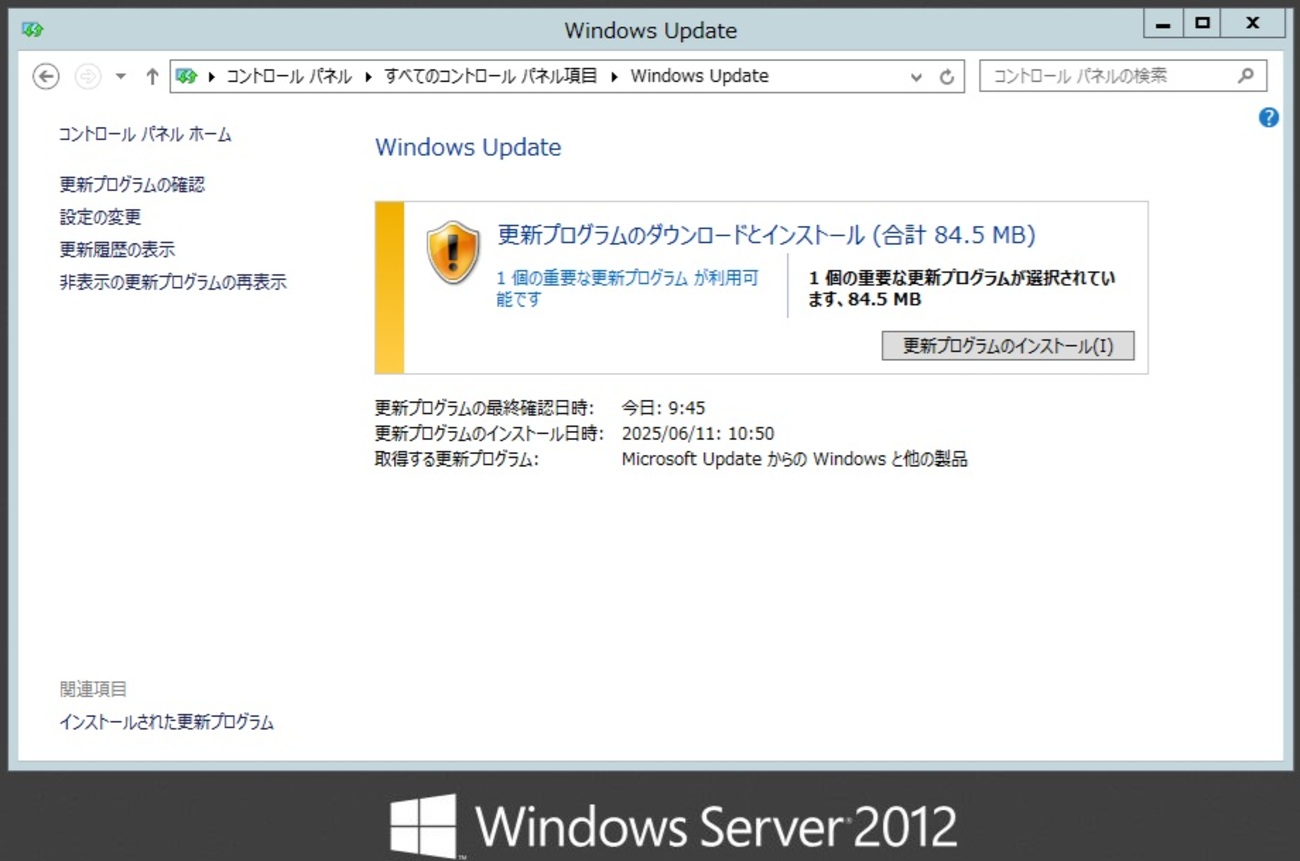Click the Windows Update title bar icon

tap(33, 29)
